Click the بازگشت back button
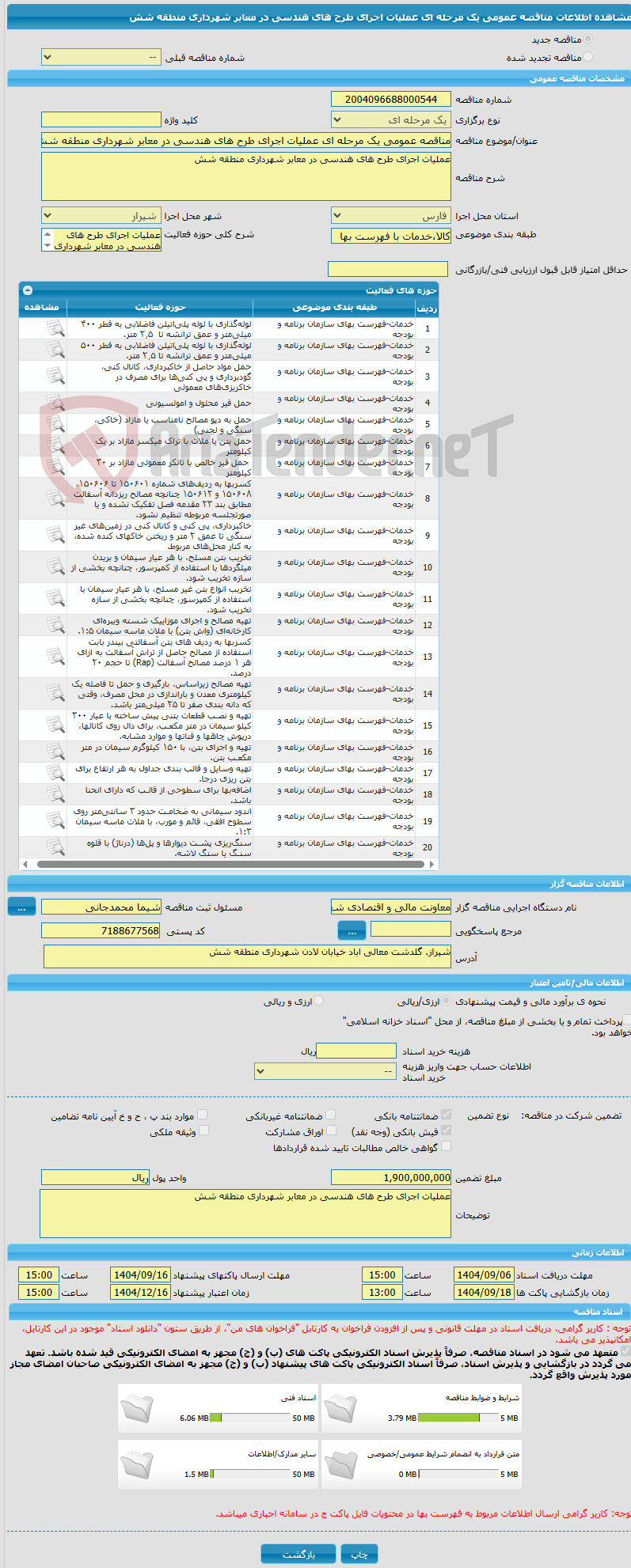 tap(298, 1554)
